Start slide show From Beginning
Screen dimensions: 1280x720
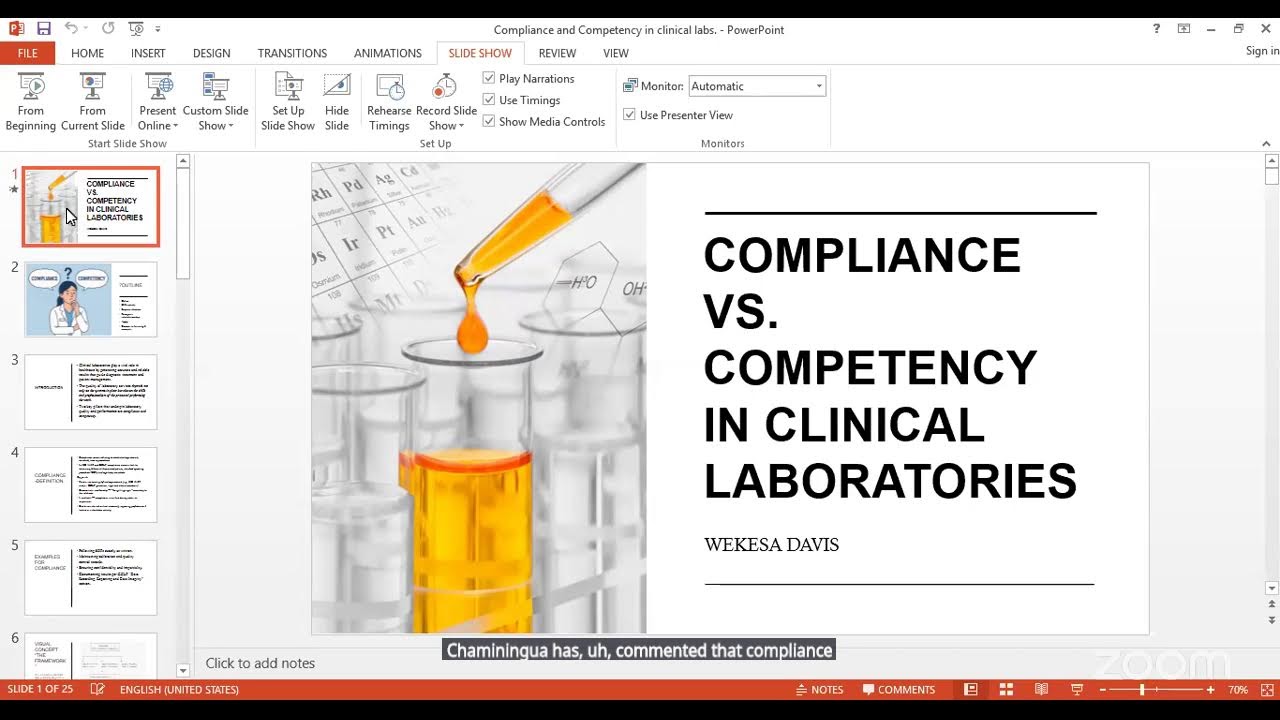[x=31, y=102]
